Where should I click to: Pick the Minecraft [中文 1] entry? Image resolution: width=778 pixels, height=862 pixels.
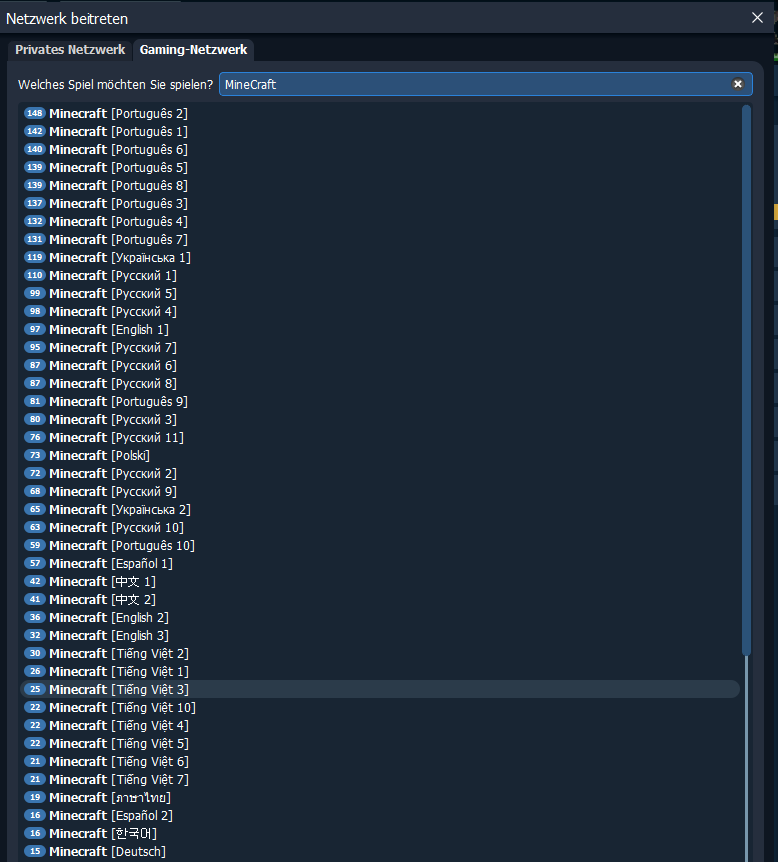pos(380,582)
